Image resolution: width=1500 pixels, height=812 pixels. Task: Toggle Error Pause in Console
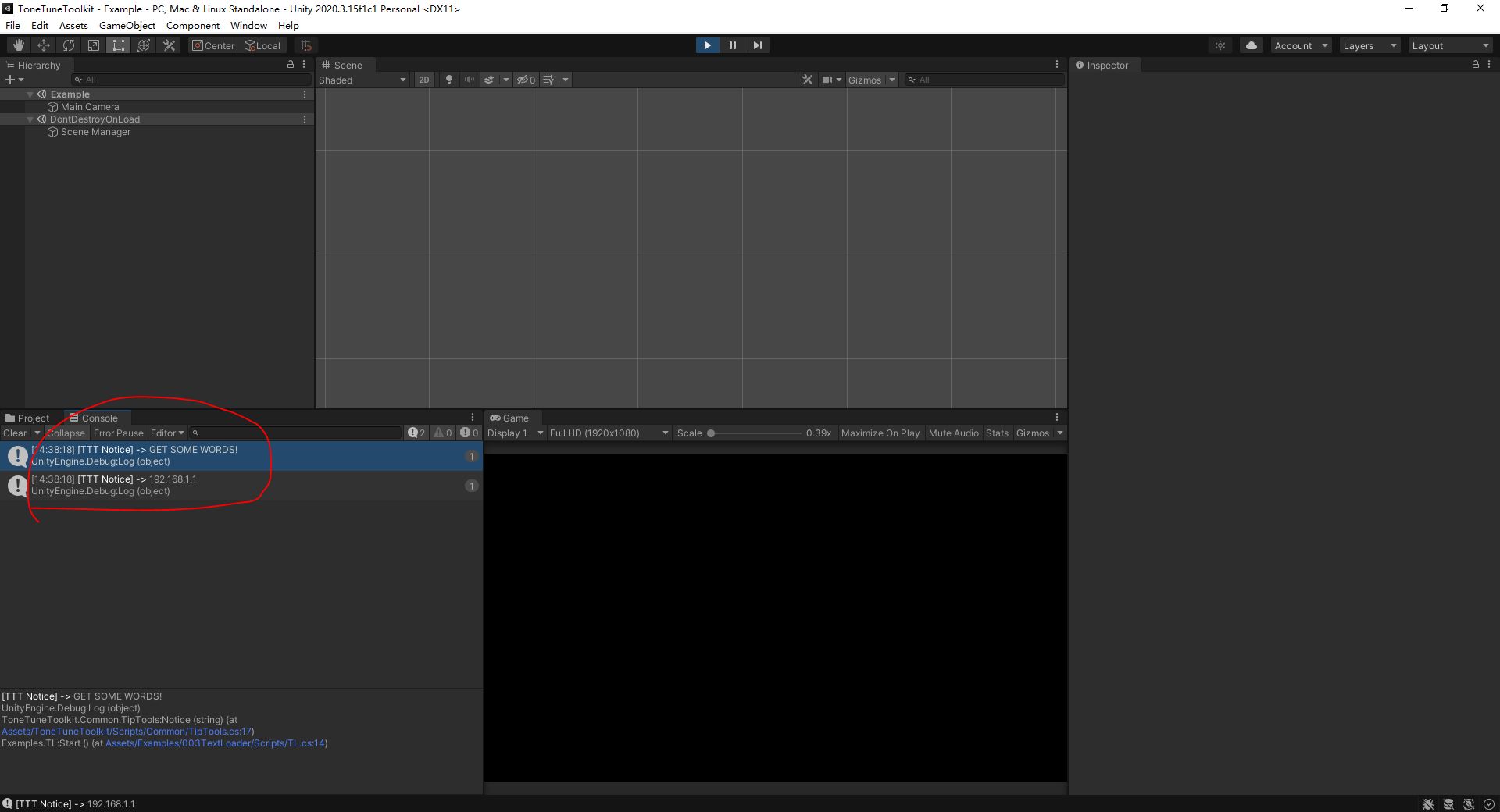pyautogui.click(x=119, y=433)
